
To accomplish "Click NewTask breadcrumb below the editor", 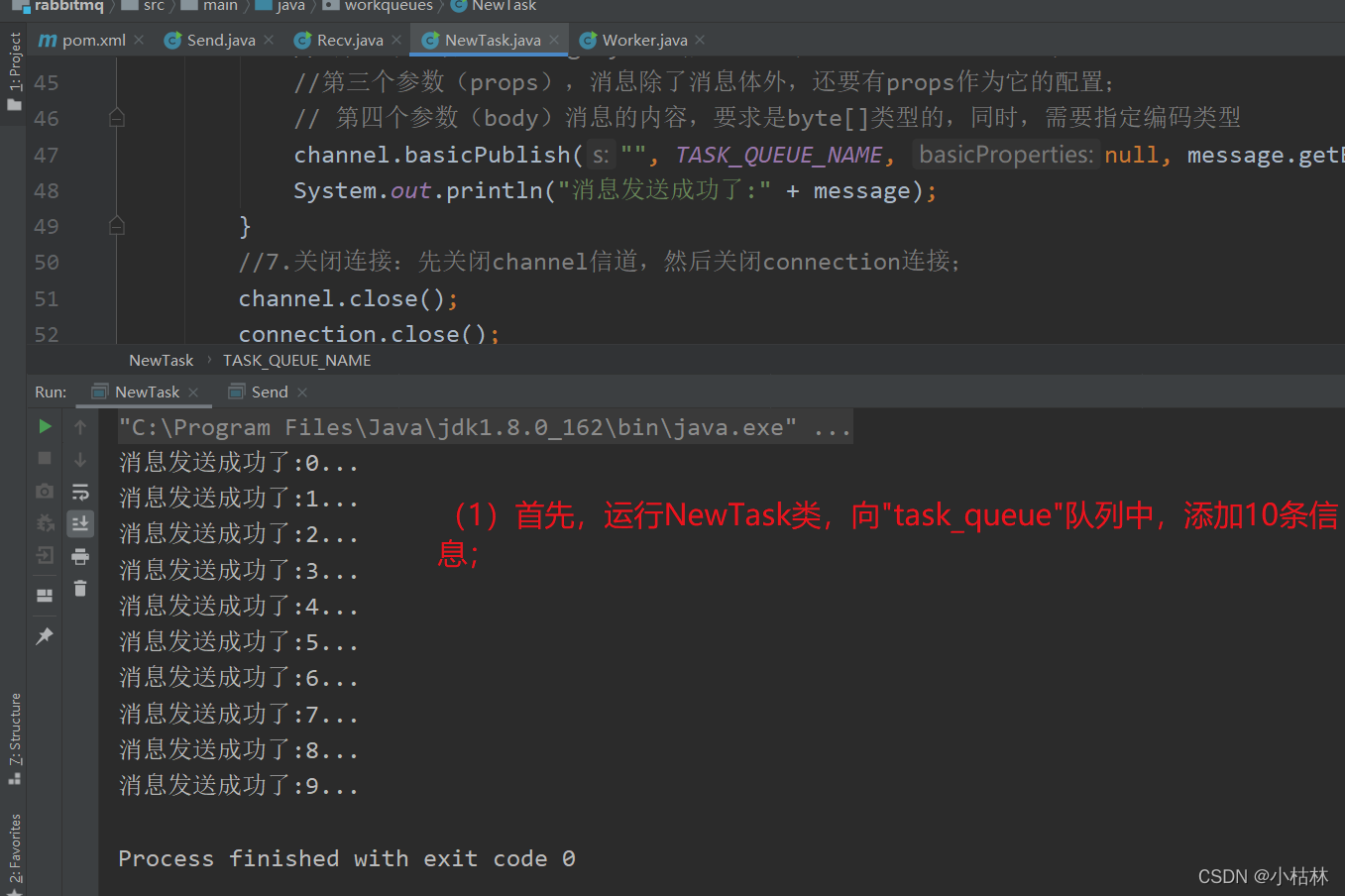I will point(162,361).
